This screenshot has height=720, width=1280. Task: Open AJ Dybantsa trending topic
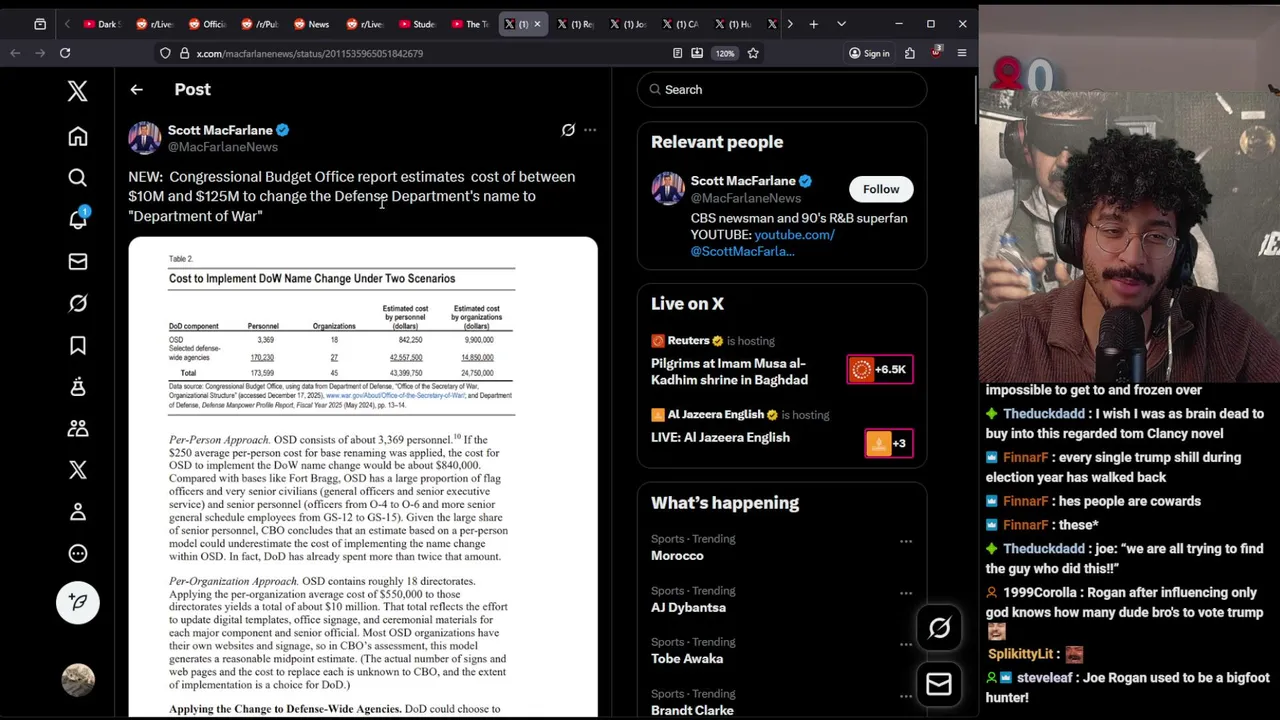click(688, 607)
